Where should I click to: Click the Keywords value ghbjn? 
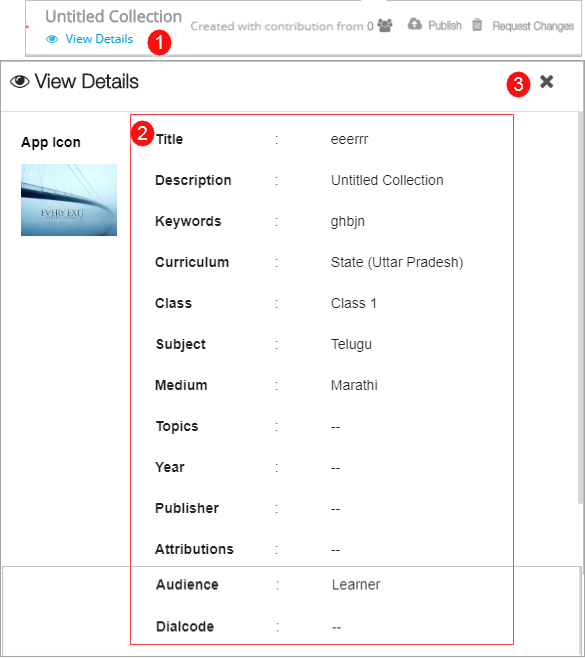[x=347, y=222]
